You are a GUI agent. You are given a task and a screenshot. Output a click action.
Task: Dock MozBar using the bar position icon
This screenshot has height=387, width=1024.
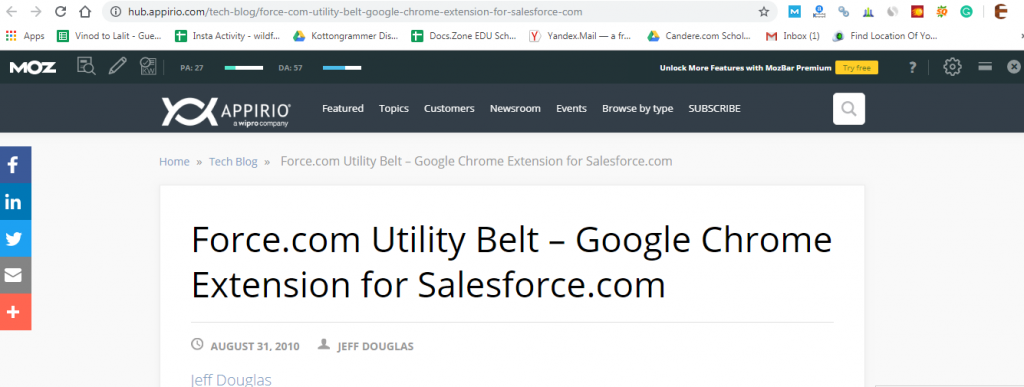point(985,66)
